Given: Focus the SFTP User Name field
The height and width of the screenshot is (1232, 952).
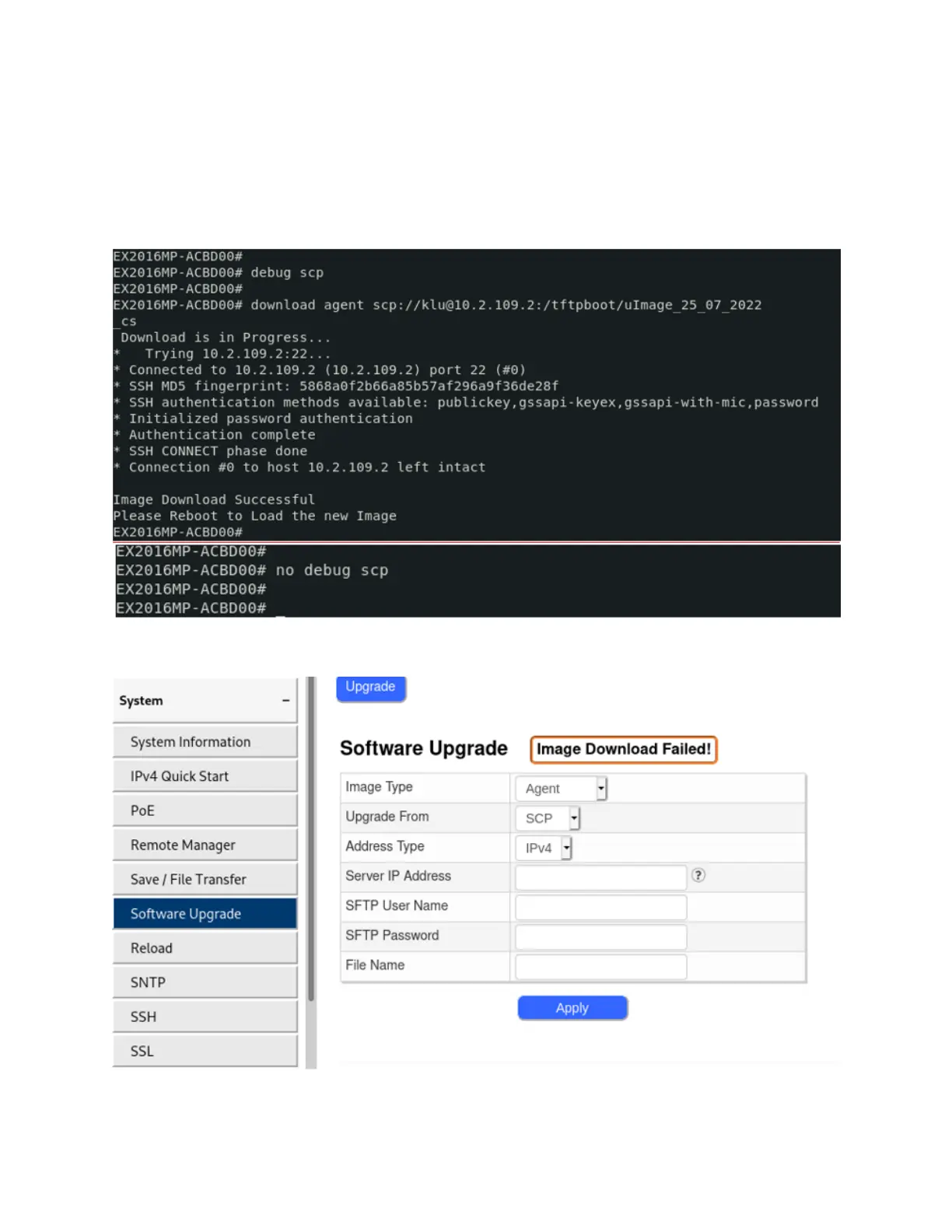Looking at the screenshot, I should (x=600, y=907).
